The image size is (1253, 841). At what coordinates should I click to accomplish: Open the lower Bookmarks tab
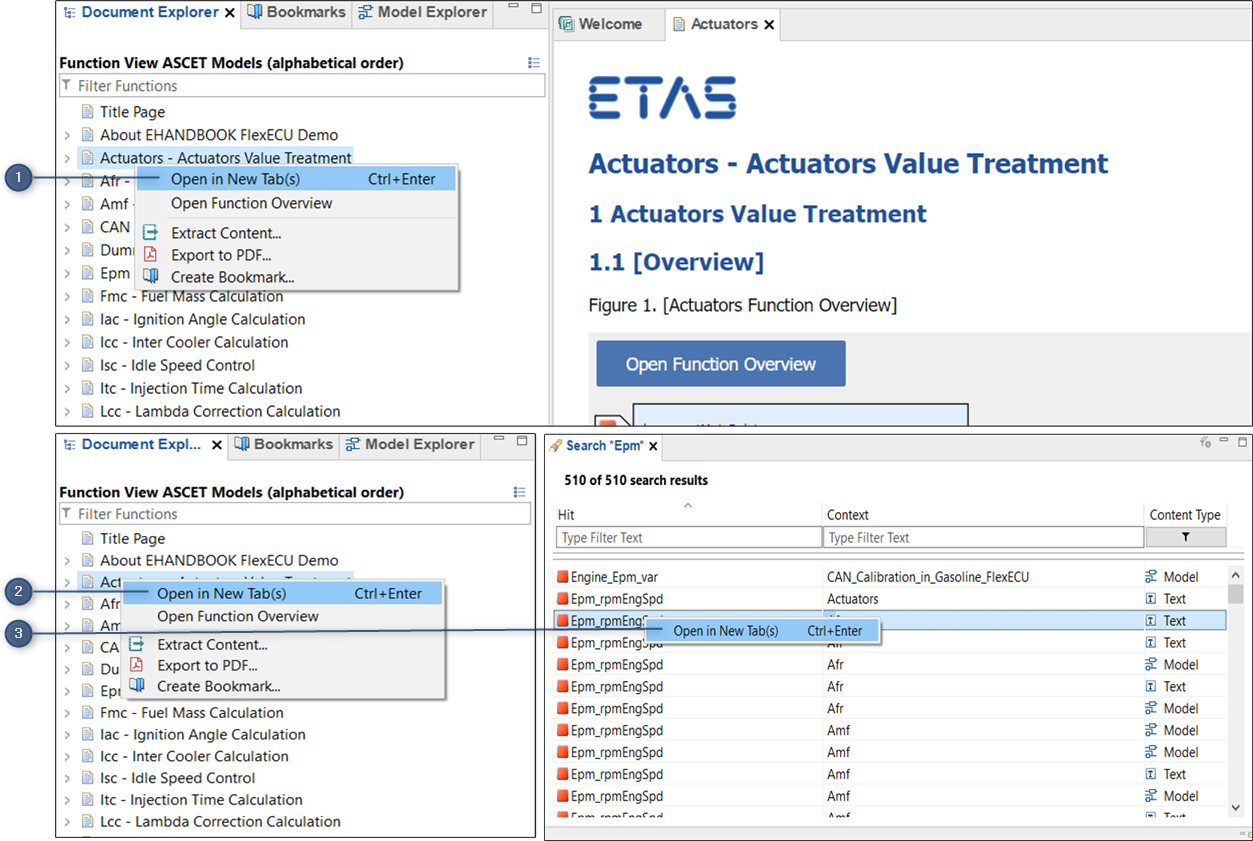pos(284,444)
